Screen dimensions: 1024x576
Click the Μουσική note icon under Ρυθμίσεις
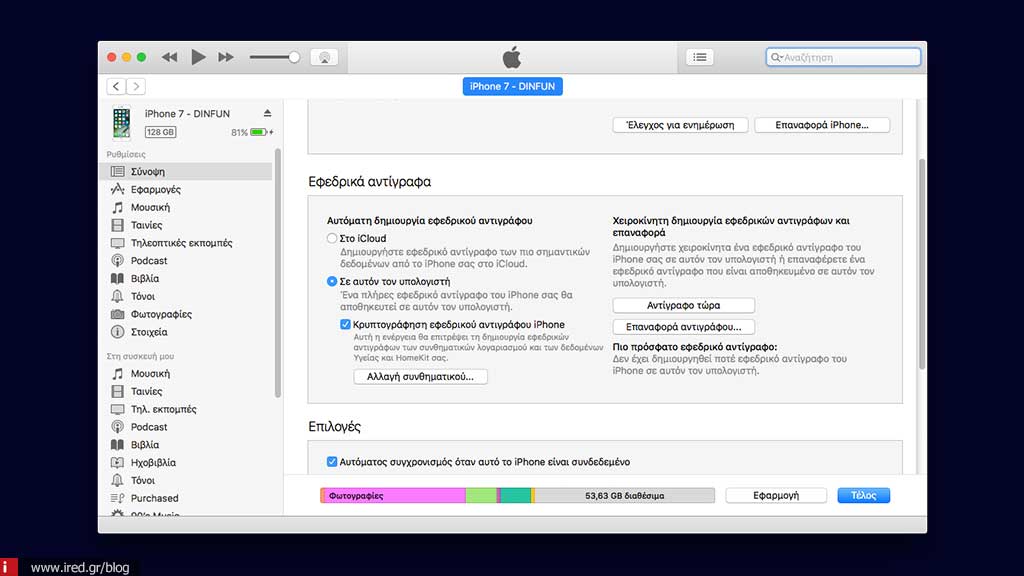(118, 207)
